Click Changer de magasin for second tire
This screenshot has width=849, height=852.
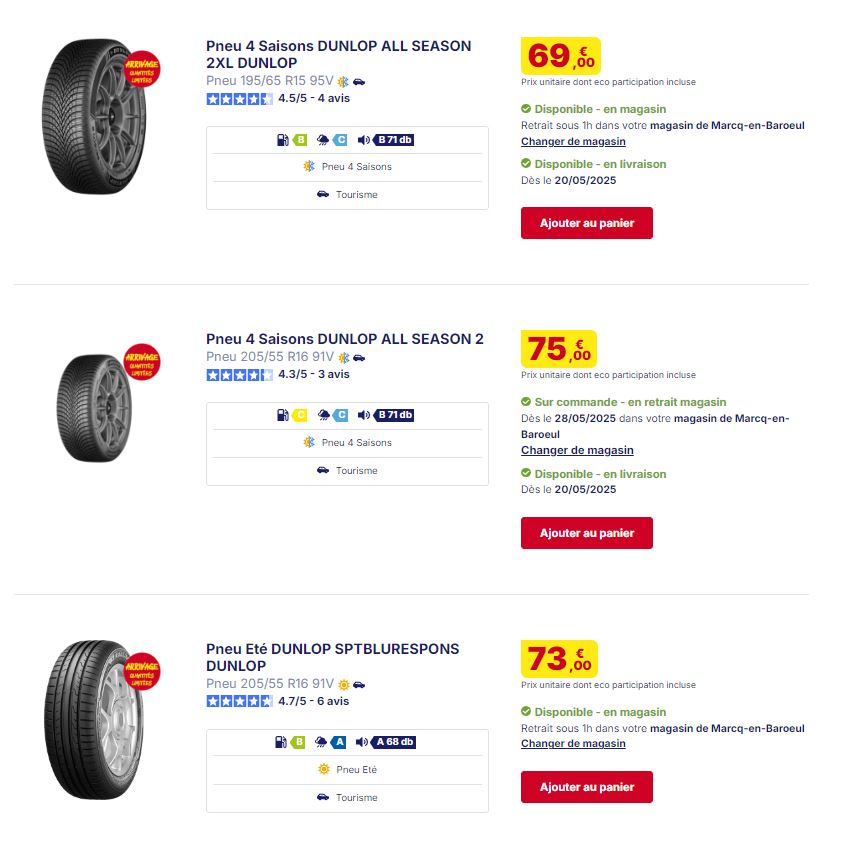[577, 450]
